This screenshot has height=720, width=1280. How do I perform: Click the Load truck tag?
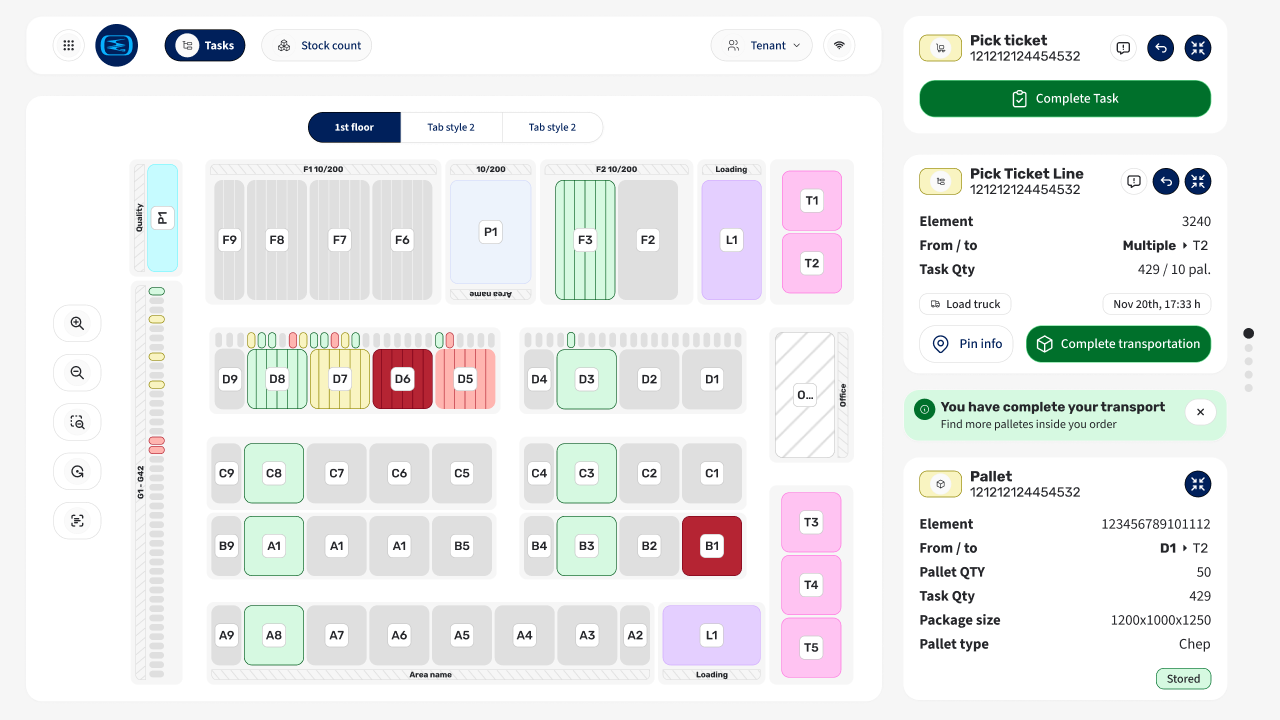pos(965,304)
